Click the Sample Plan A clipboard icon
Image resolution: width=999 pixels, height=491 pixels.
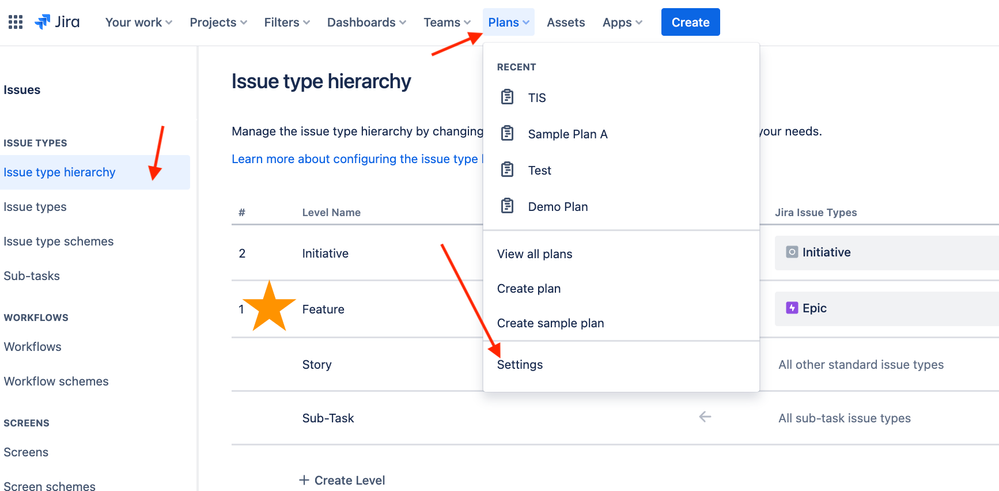point(507,134)
